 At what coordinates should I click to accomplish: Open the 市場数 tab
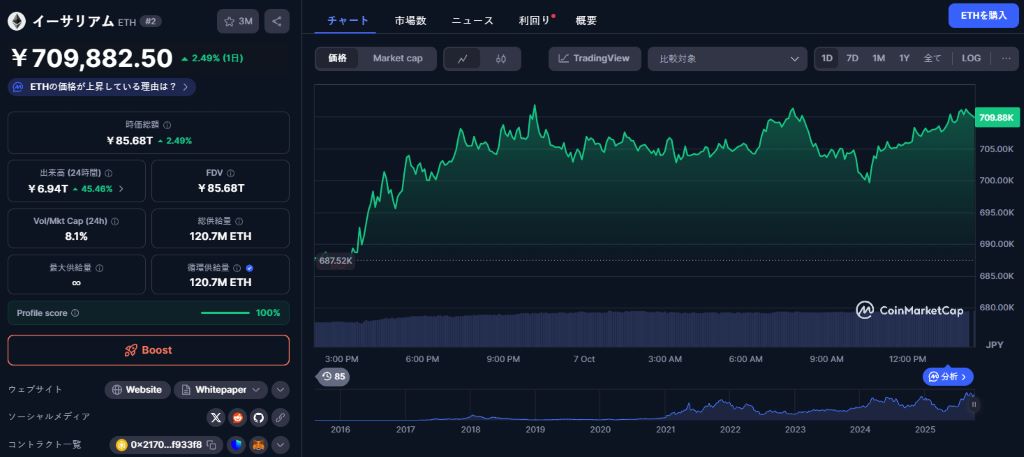tap(410, 20)
